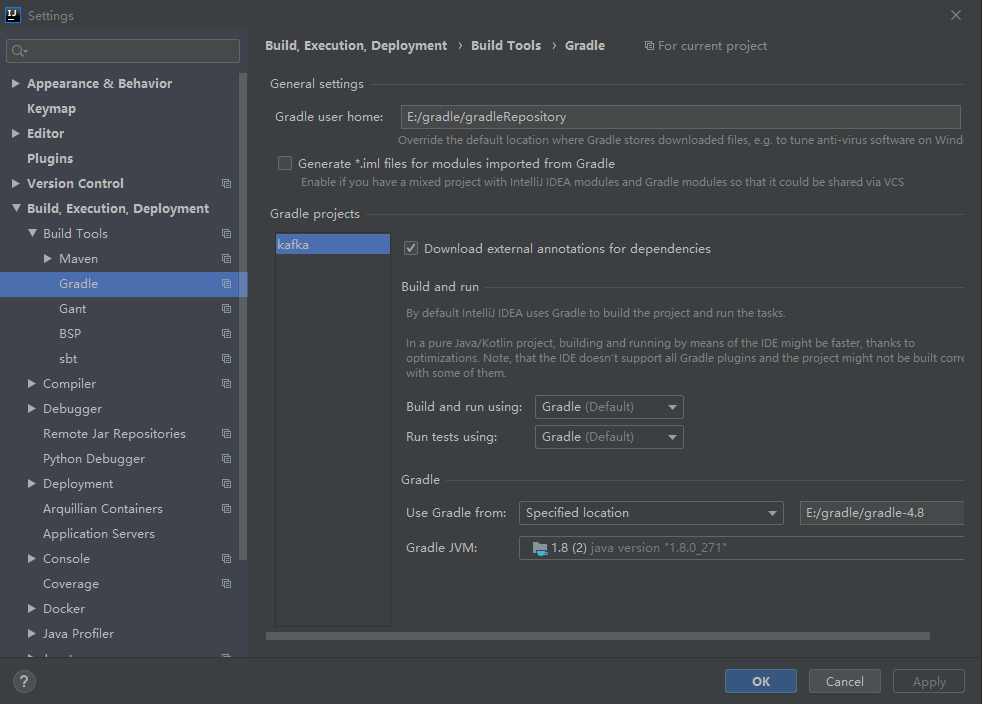
Task: Select BSP under Build Tools
Action: pos(70,334)
